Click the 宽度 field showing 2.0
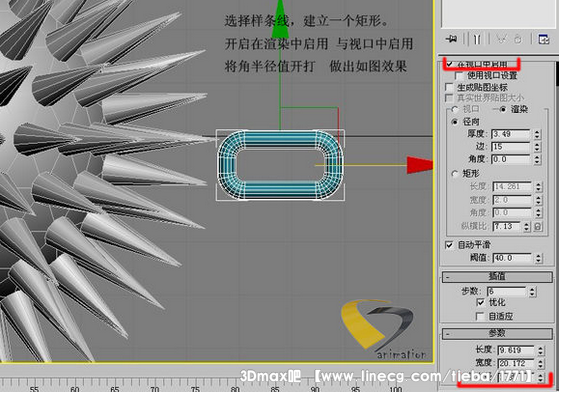 pyautogui.click(x=512, y=200)
